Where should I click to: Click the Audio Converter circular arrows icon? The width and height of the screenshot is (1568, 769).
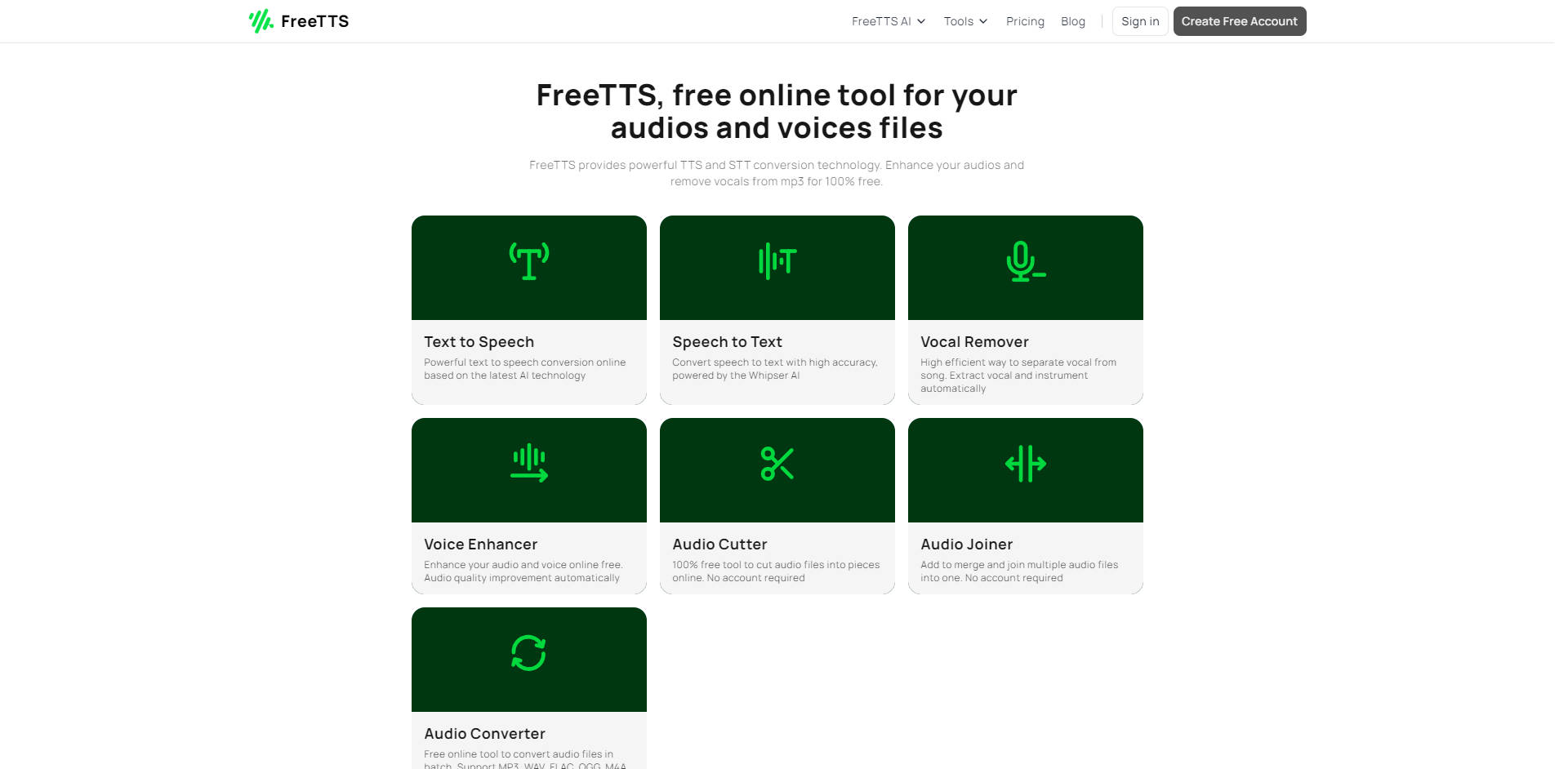[528, 653]
